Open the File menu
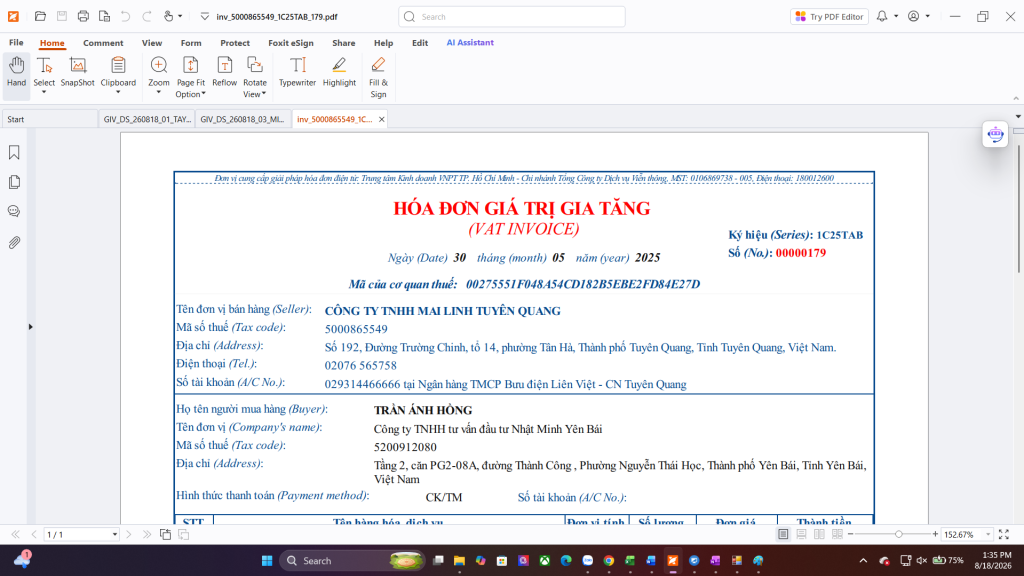This screenshot has height=576, width=1024. click(16, 42)
